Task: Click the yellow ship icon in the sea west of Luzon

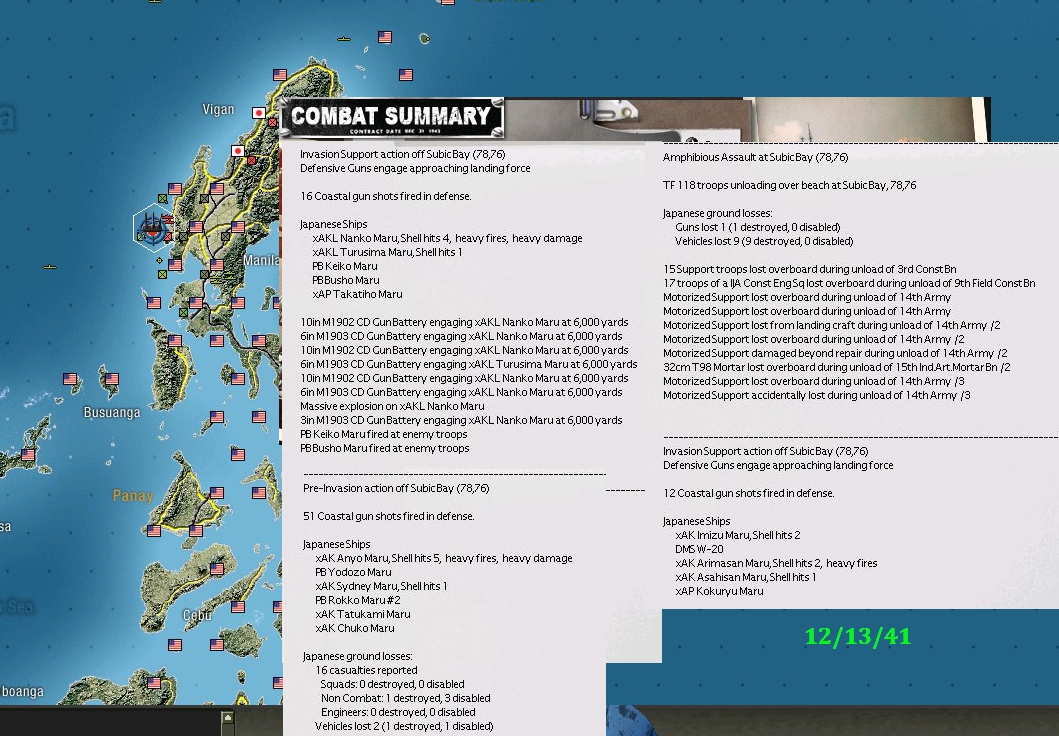Action: pos(50,267)
